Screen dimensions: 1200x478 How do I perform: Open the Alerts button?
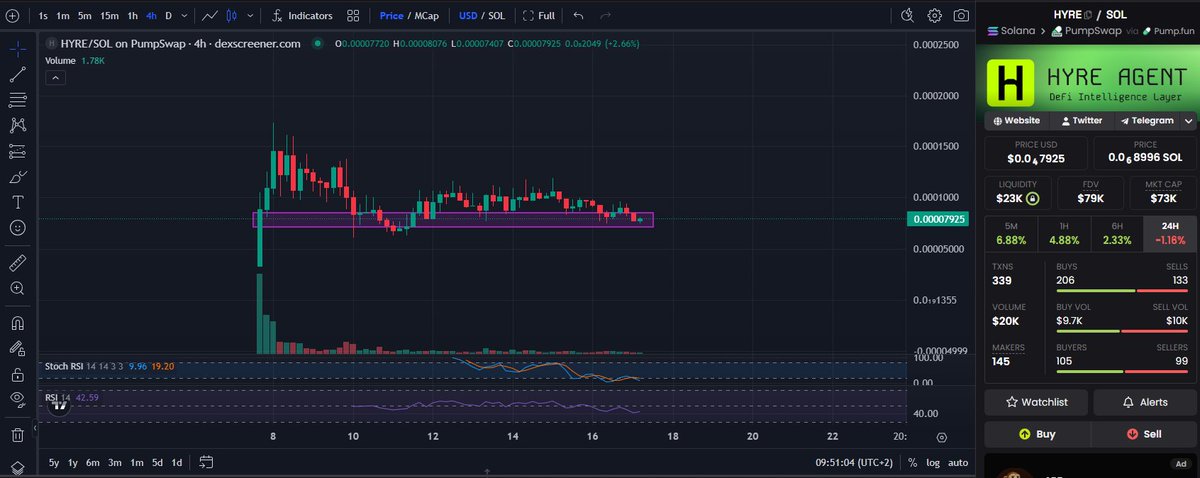click(x=1145, y=402)
